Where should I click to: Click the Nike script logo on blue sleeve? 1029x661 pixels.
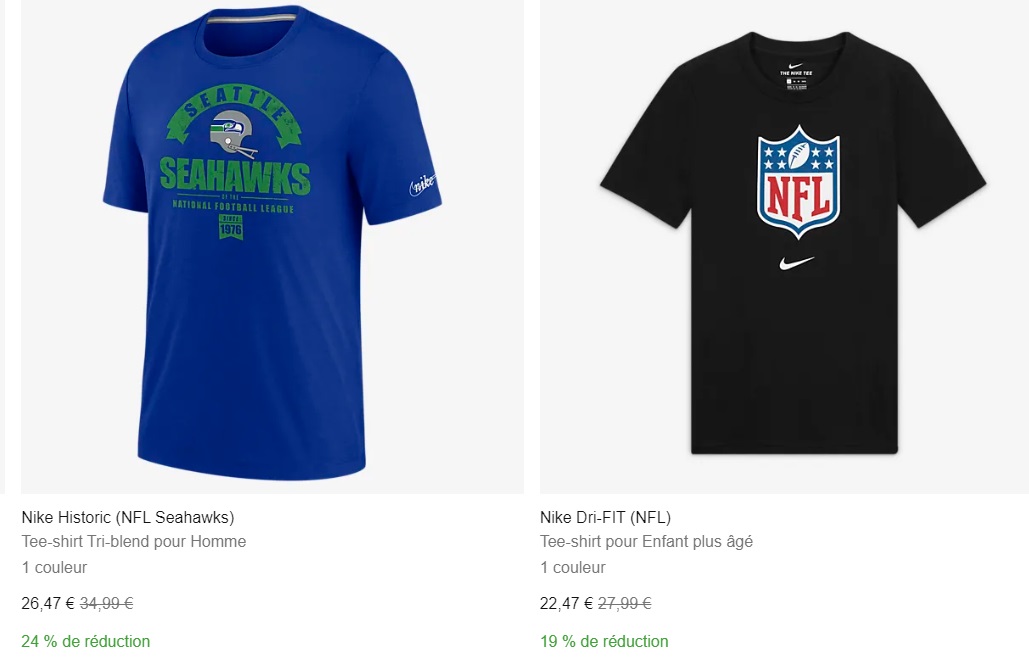tap(424, 183)
